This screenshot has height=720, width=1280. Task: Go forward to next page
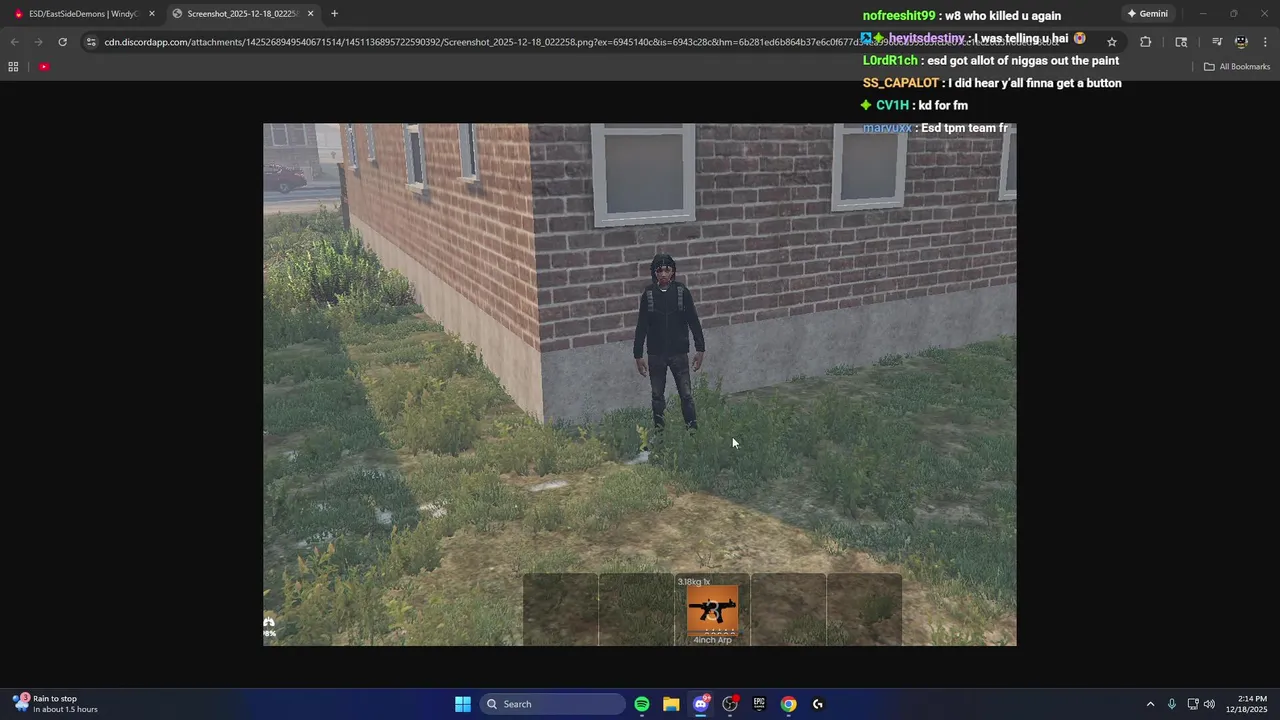pos(38,42)
